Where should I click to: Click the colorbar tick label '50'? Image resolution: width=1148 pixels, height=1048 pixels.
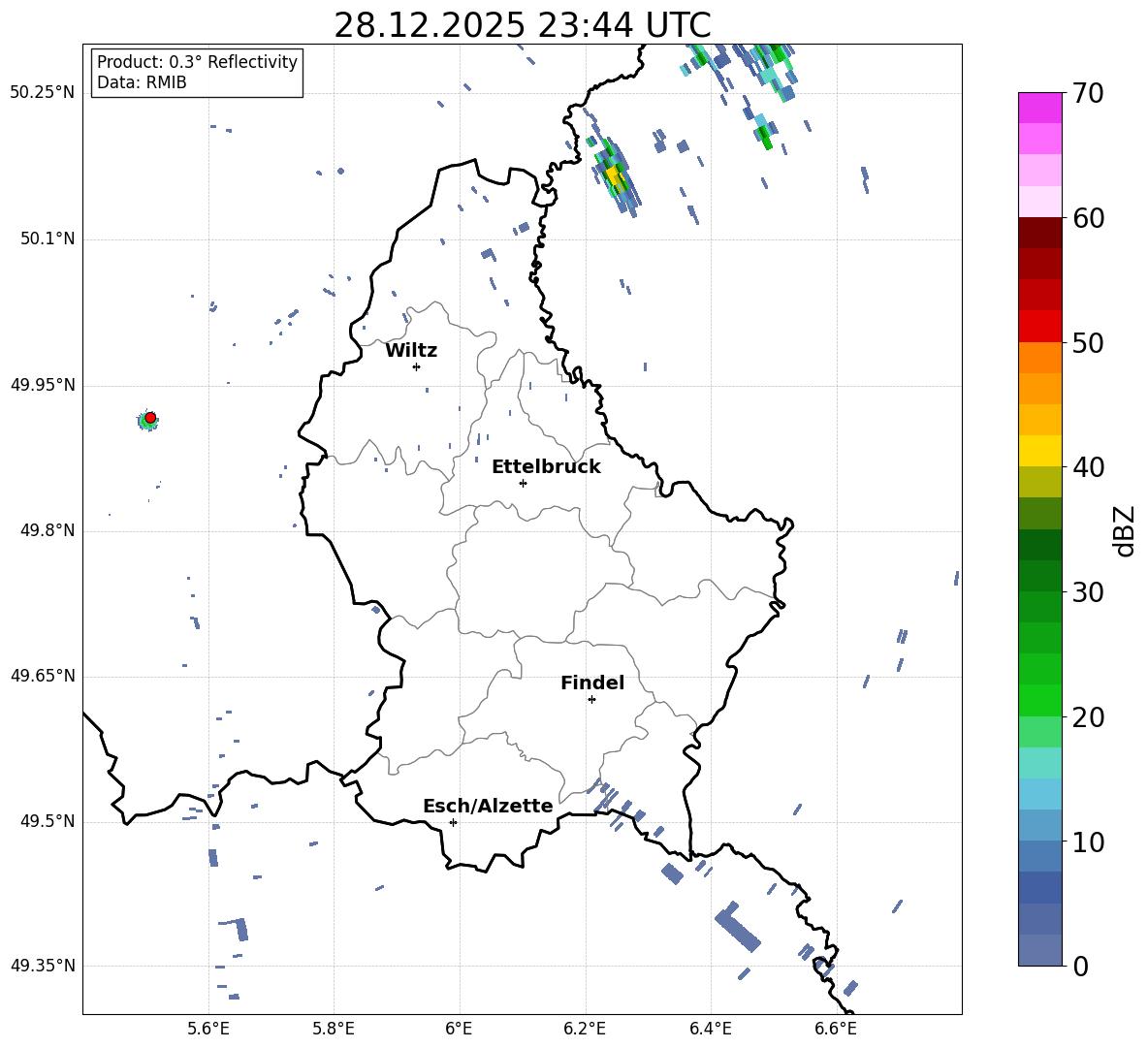click(x=1088, y=343)
